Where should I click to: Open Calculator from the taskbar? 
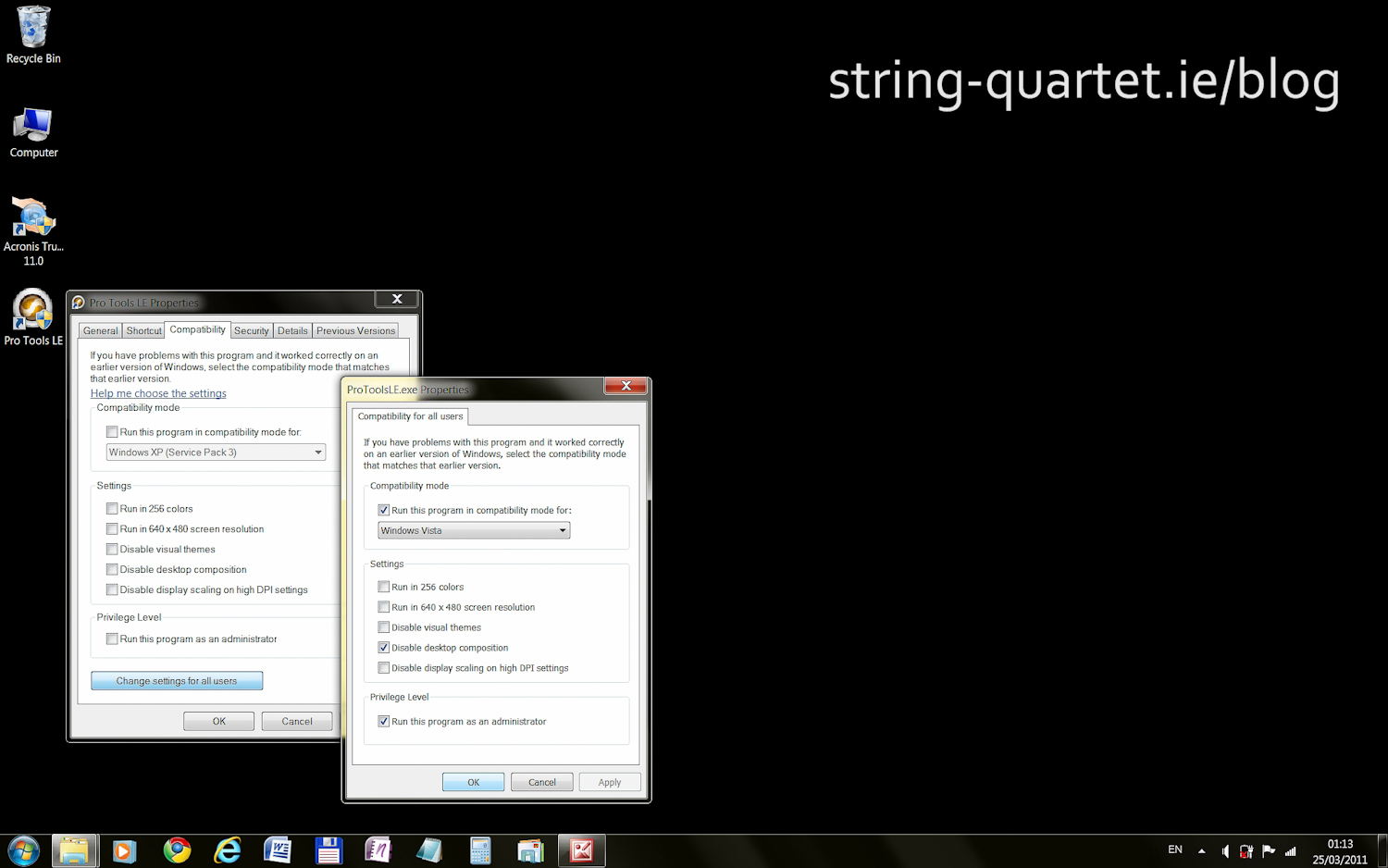point(479,850)
